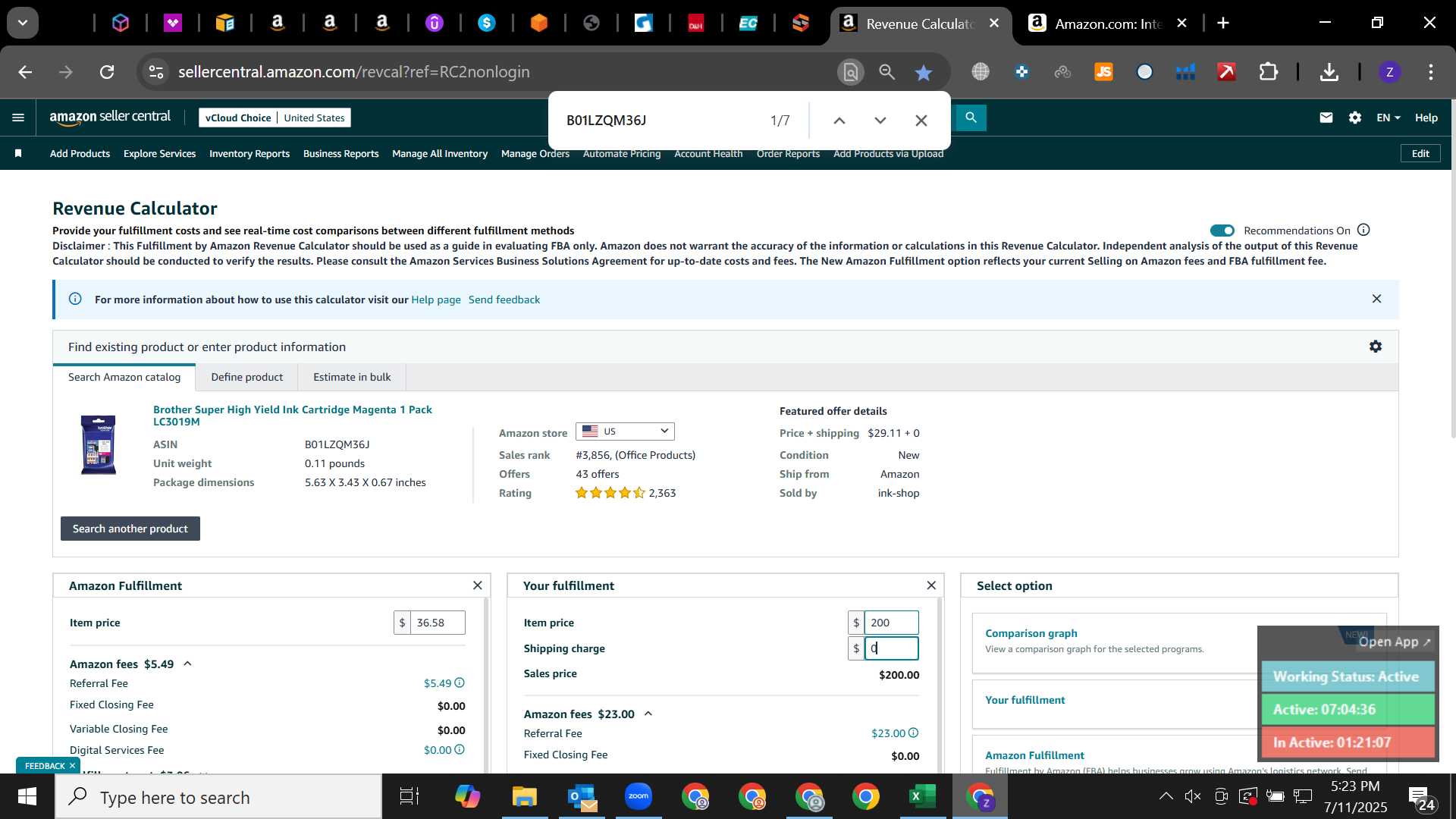
Task: Click Amazon Fulfillment item price field
Action: tap(437, 623)
